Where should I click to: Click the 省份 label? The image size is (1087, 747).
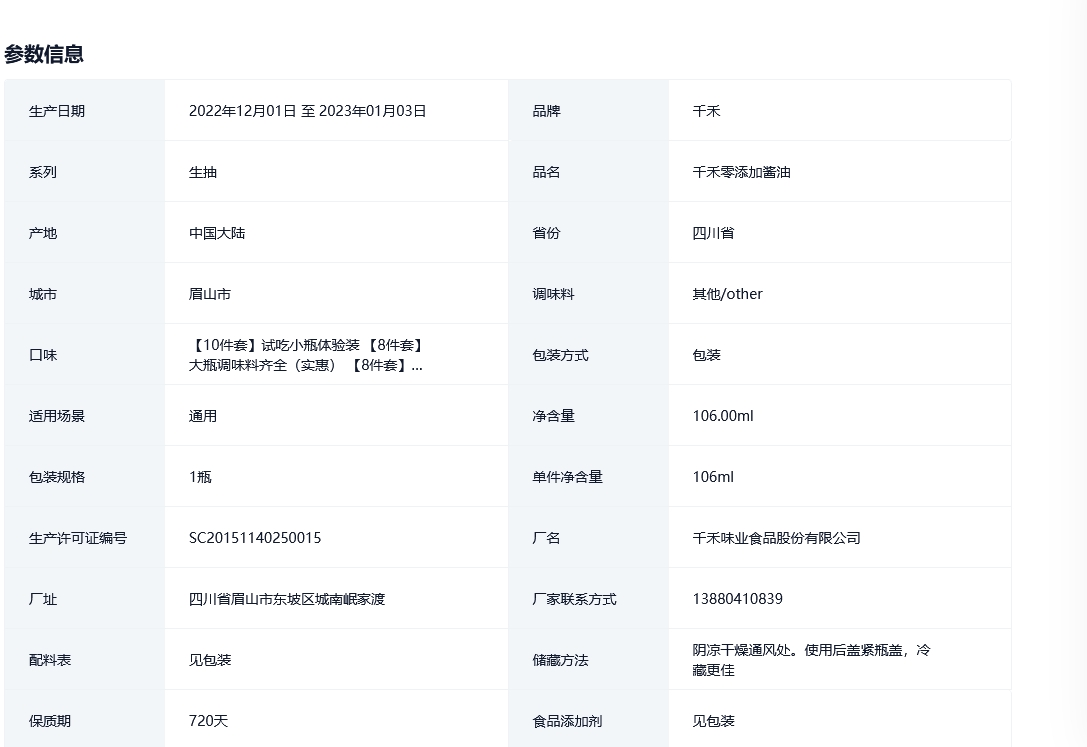pyautogui.click(x=546, y=233)
